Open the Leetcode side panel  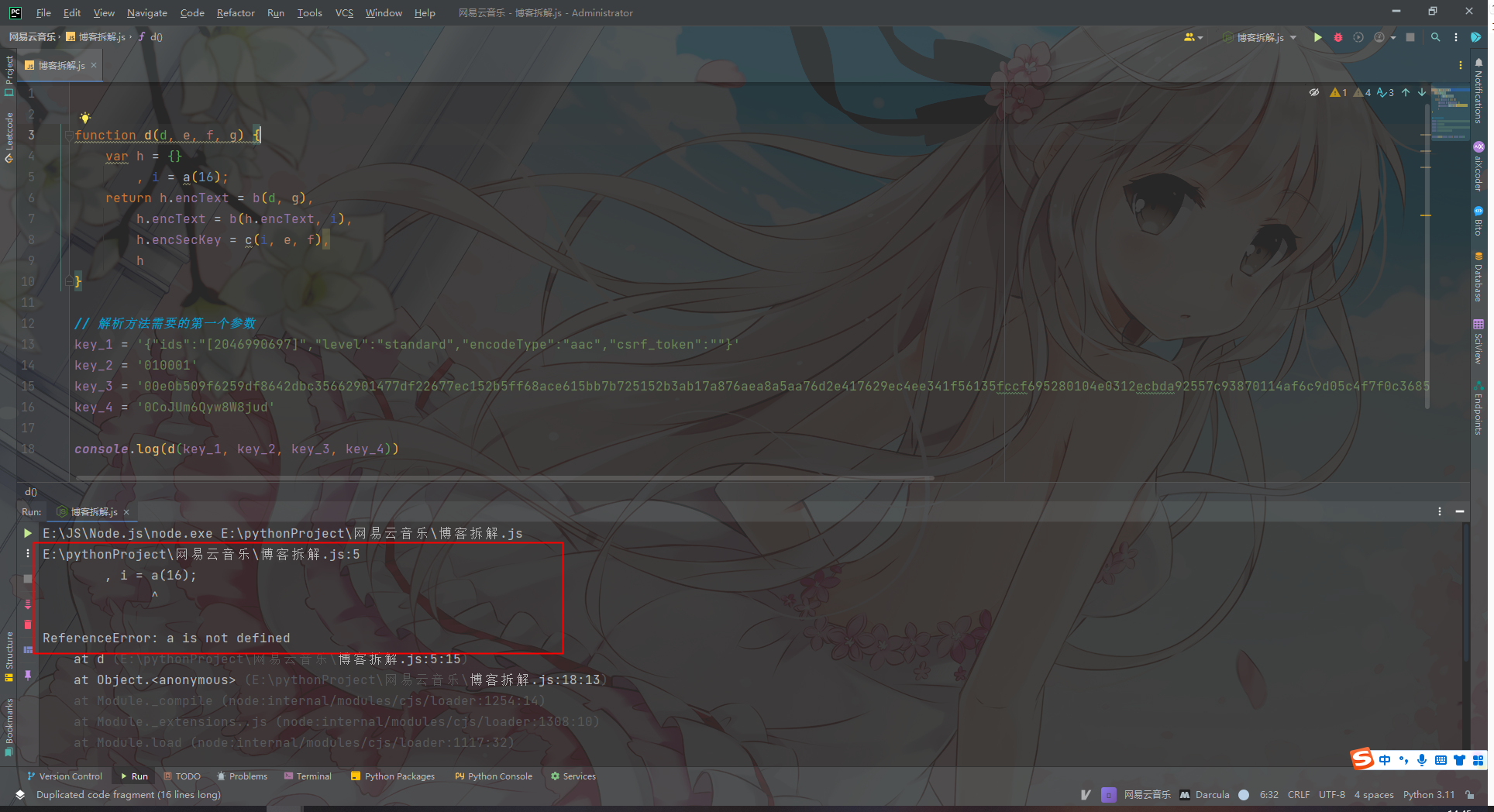coord(9,138)
